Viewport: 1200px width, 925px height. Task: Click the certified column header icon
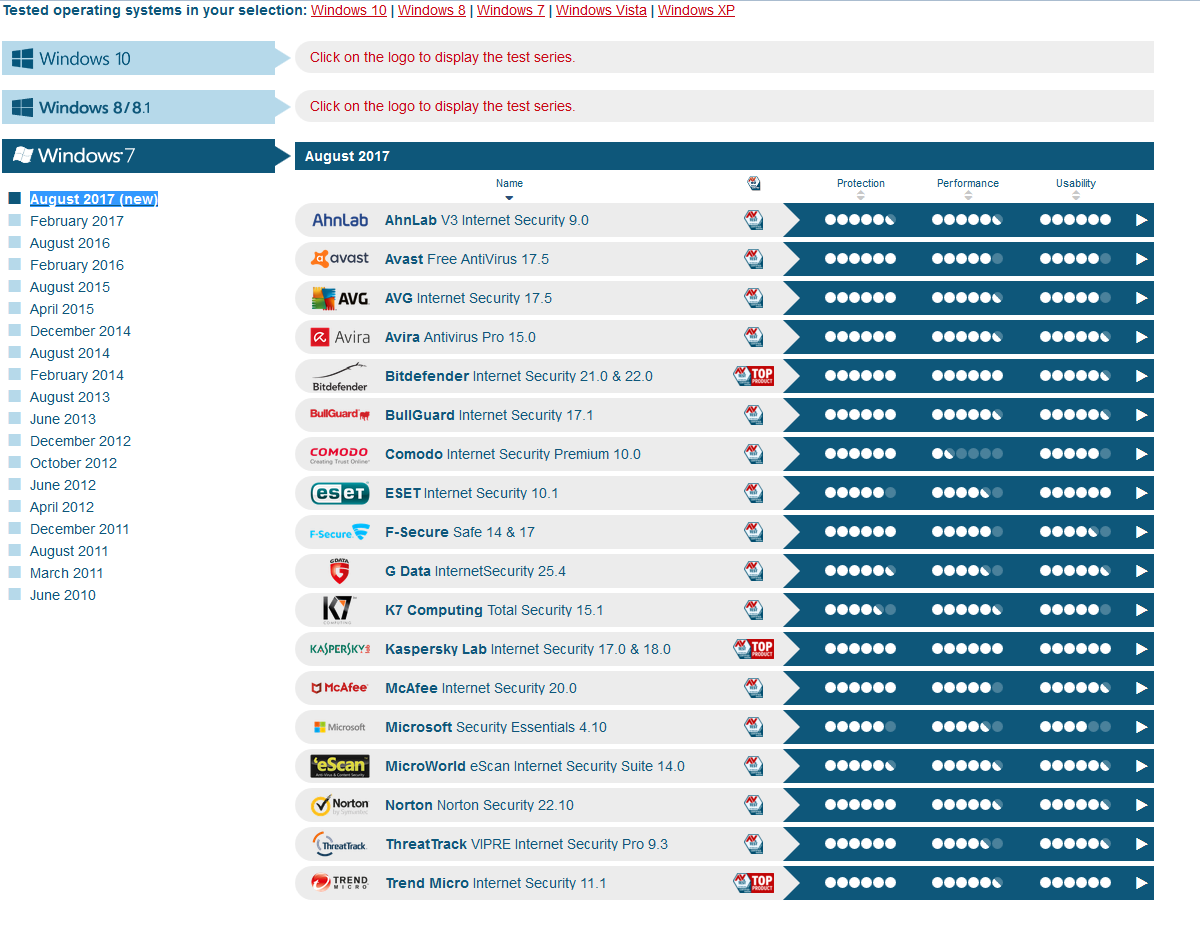754,183
